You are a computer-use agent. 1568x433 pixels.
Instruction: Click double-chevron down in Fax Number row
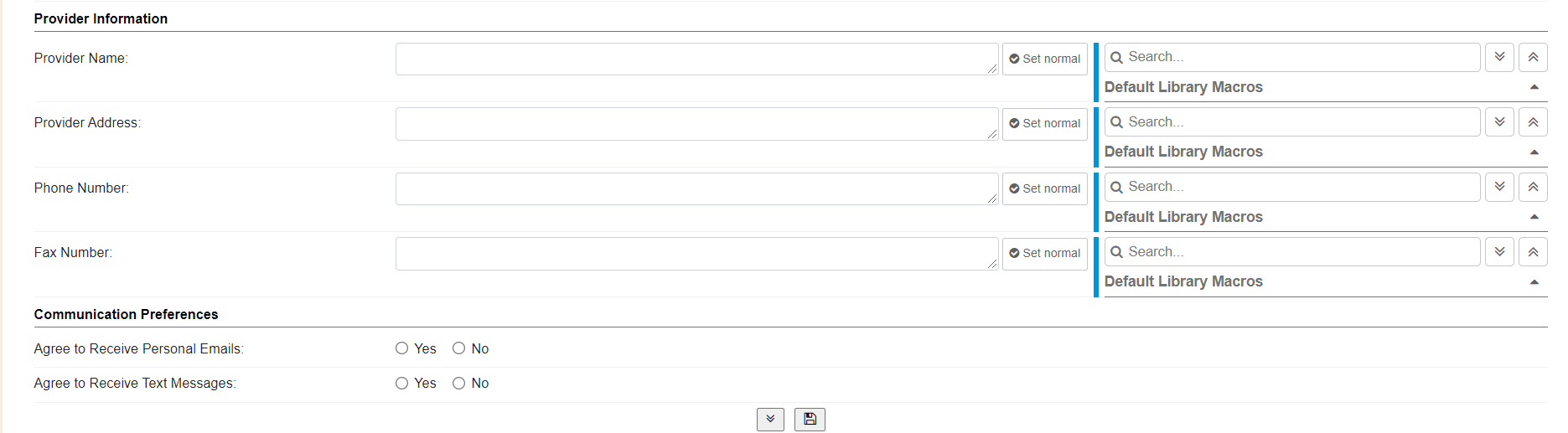point(1499,252)
